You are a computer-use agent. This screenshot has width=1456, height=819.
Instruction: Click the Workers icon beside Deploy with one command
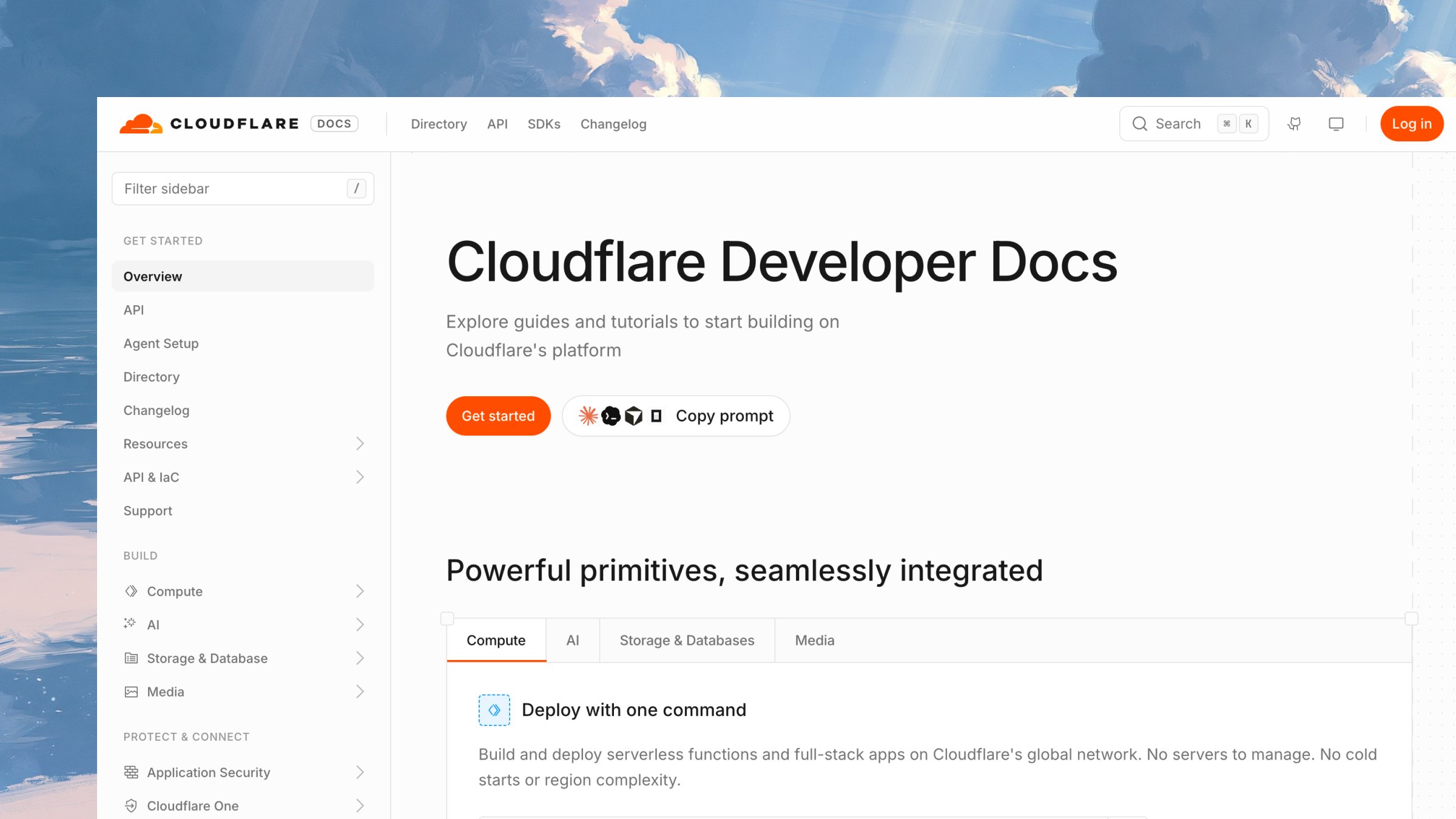494,710
